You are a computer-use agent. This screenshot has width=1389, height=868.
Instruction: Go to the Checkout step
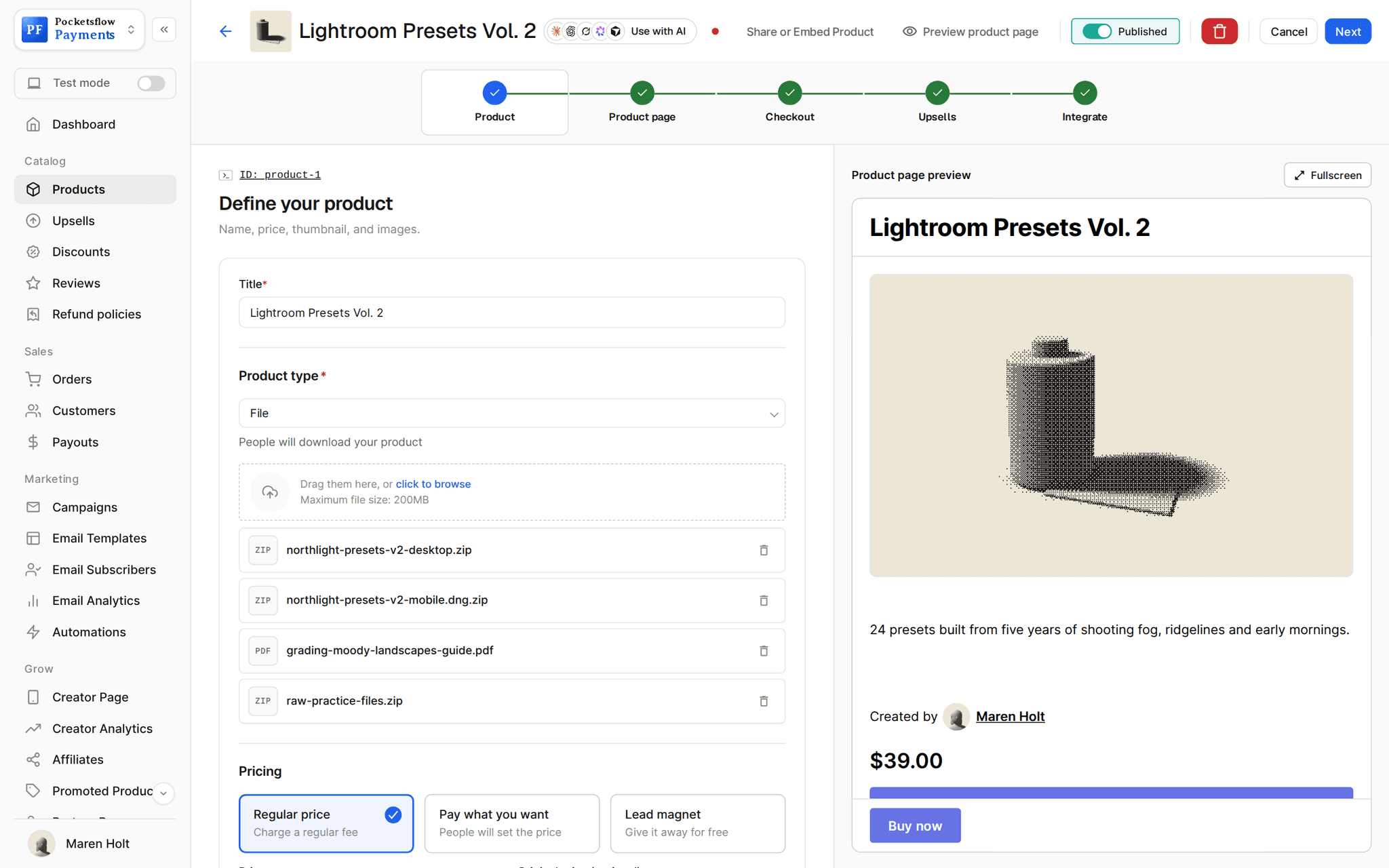(789, 102)
